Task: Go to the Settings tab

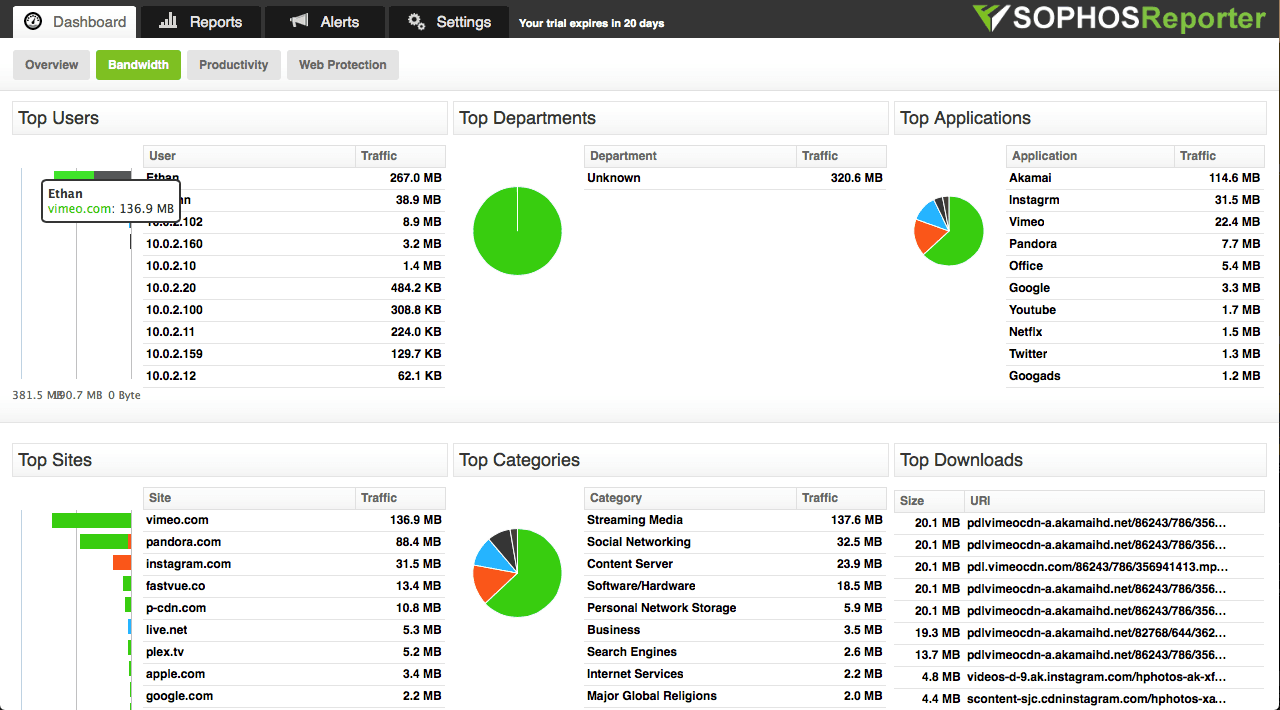Action: (449, 21)
